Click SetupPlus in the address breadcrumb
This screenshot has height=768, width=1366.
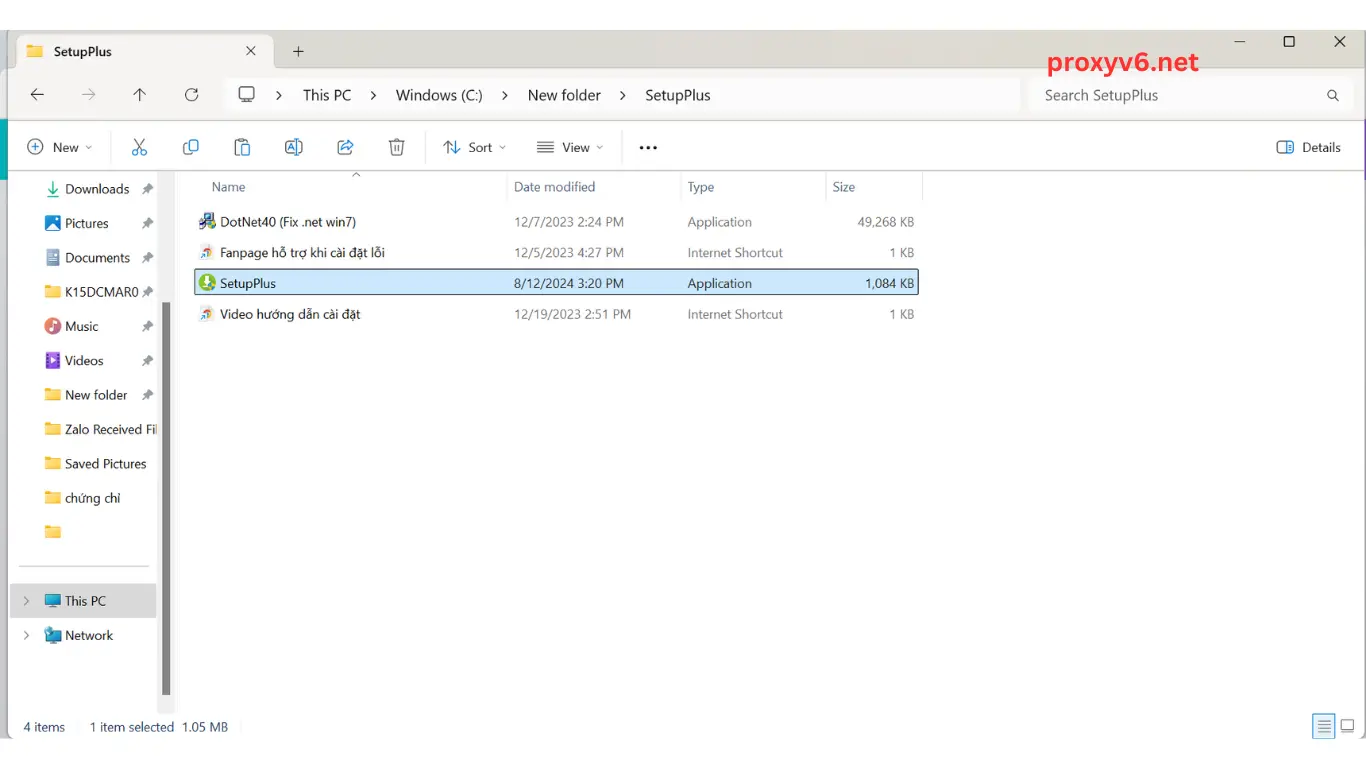(x=678, y=95)
